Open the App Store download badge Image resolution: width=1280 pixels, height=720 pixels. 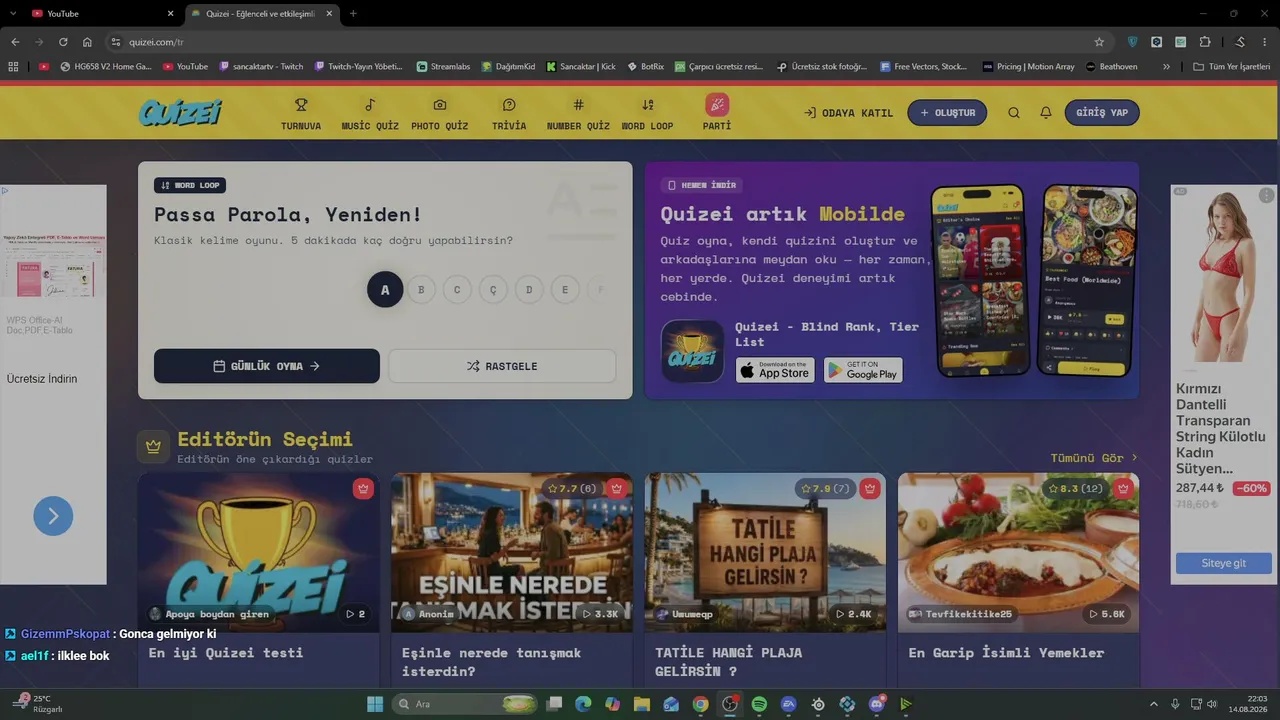click(x=775, y=370)
